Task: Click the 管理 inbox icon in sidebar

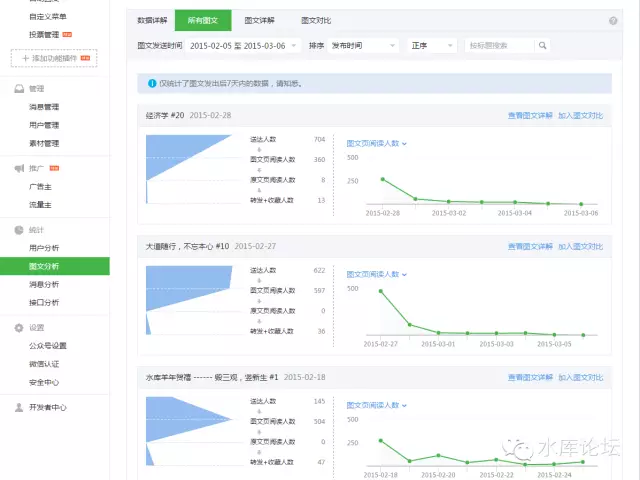Action: click(x=19, y=89)
